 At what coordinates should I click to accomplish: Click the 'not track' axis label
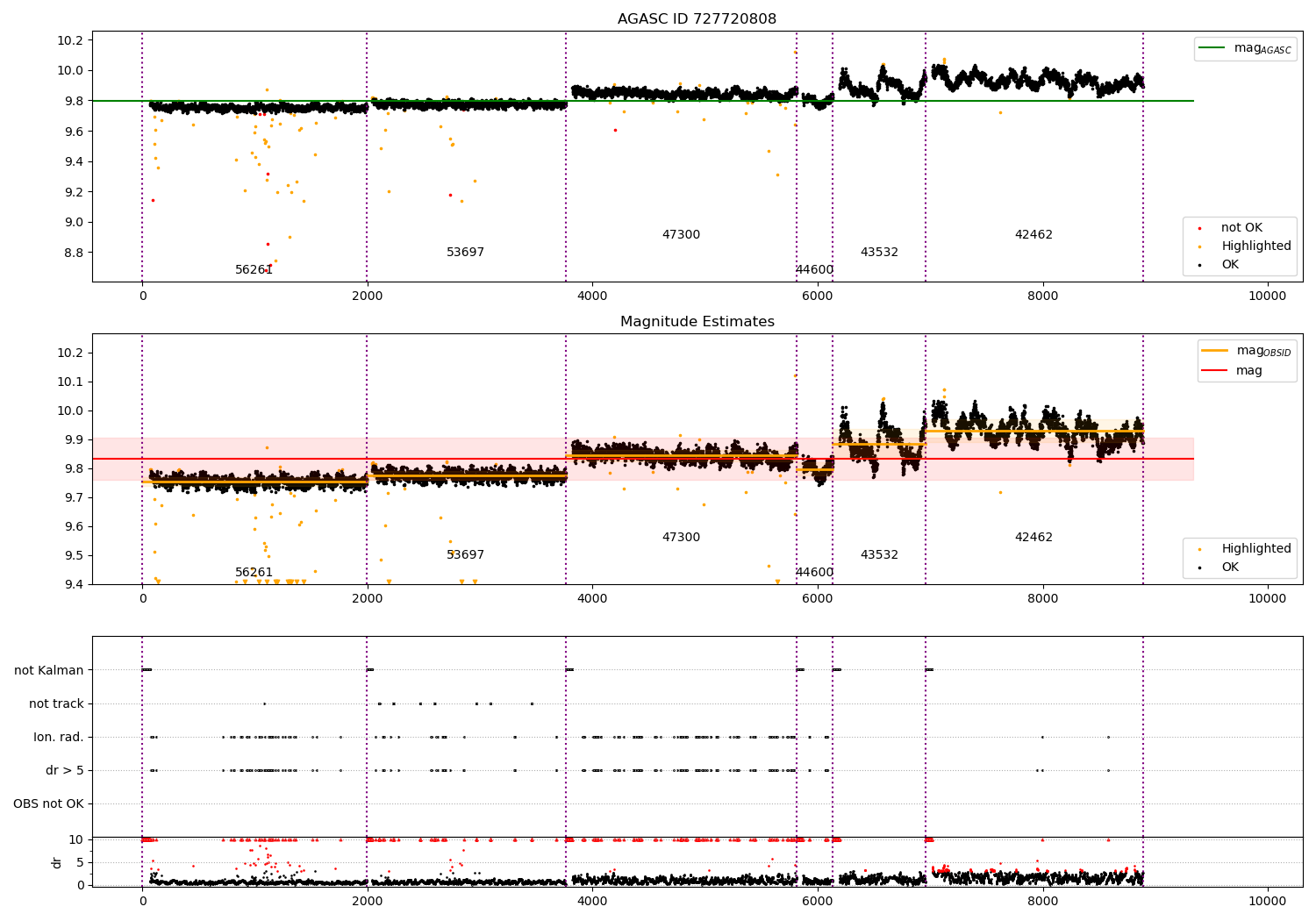[56, 704]
